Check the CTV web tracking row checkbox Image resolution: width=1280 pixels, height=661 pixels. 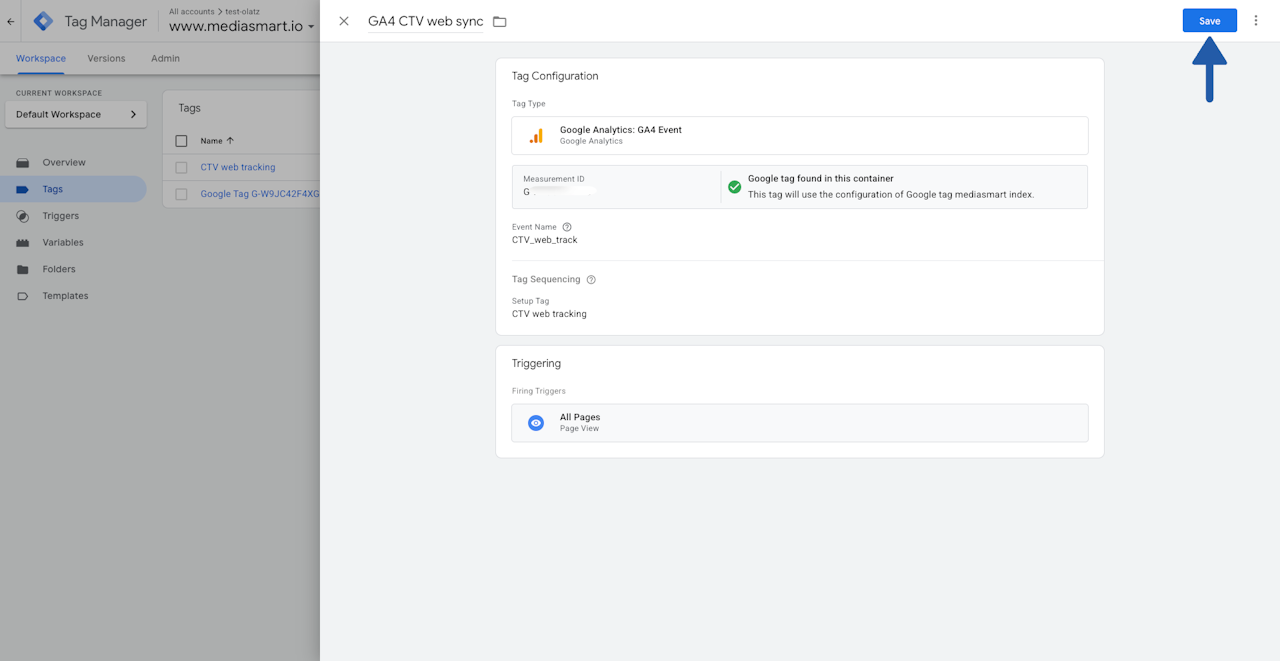coord(181,168)
